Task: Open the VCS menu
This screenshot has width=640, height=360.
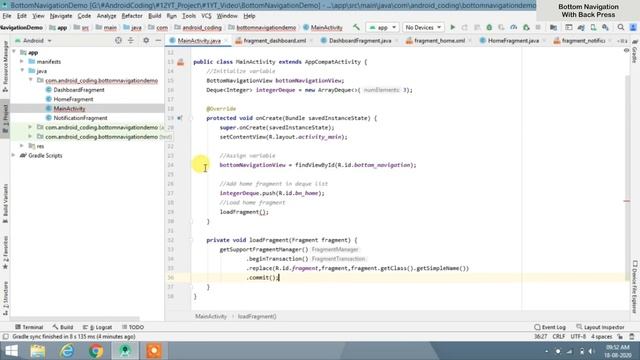Action: (x=206, y=16)
